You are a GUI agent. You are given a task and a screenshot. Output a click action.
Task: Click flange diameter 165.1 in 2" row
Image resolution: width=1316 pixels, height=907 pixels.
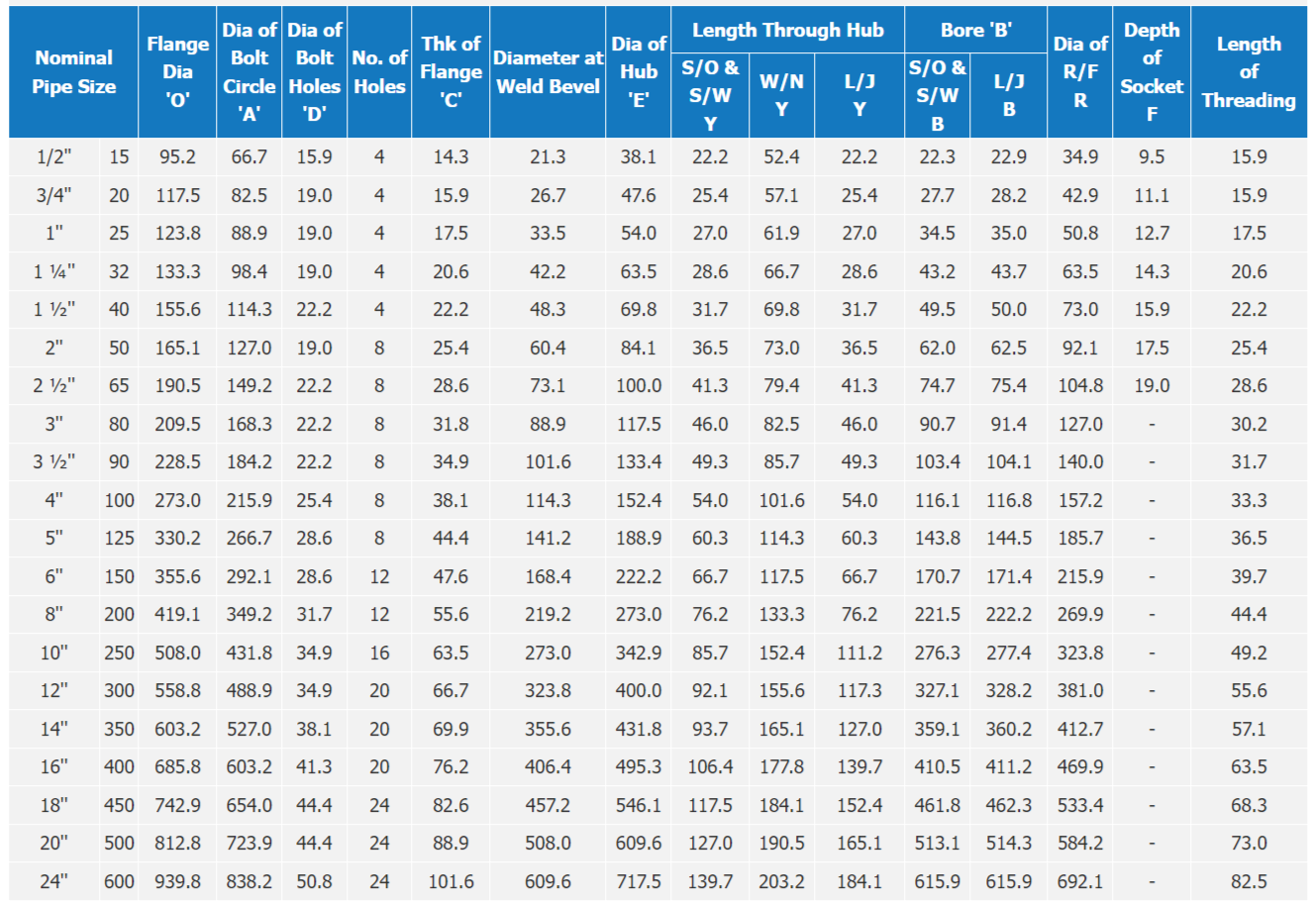pyautogui.click(x=178, y=349)
